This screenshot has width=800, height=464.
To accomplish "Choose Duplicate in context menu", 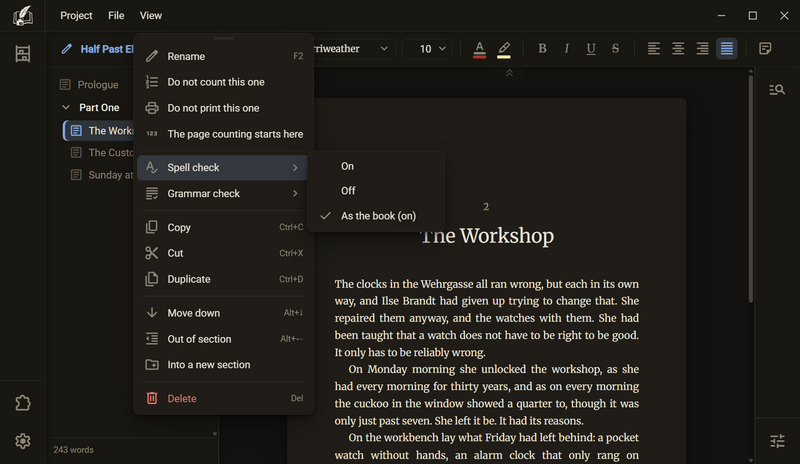I will pyautogui.click(x=223, y=279).
